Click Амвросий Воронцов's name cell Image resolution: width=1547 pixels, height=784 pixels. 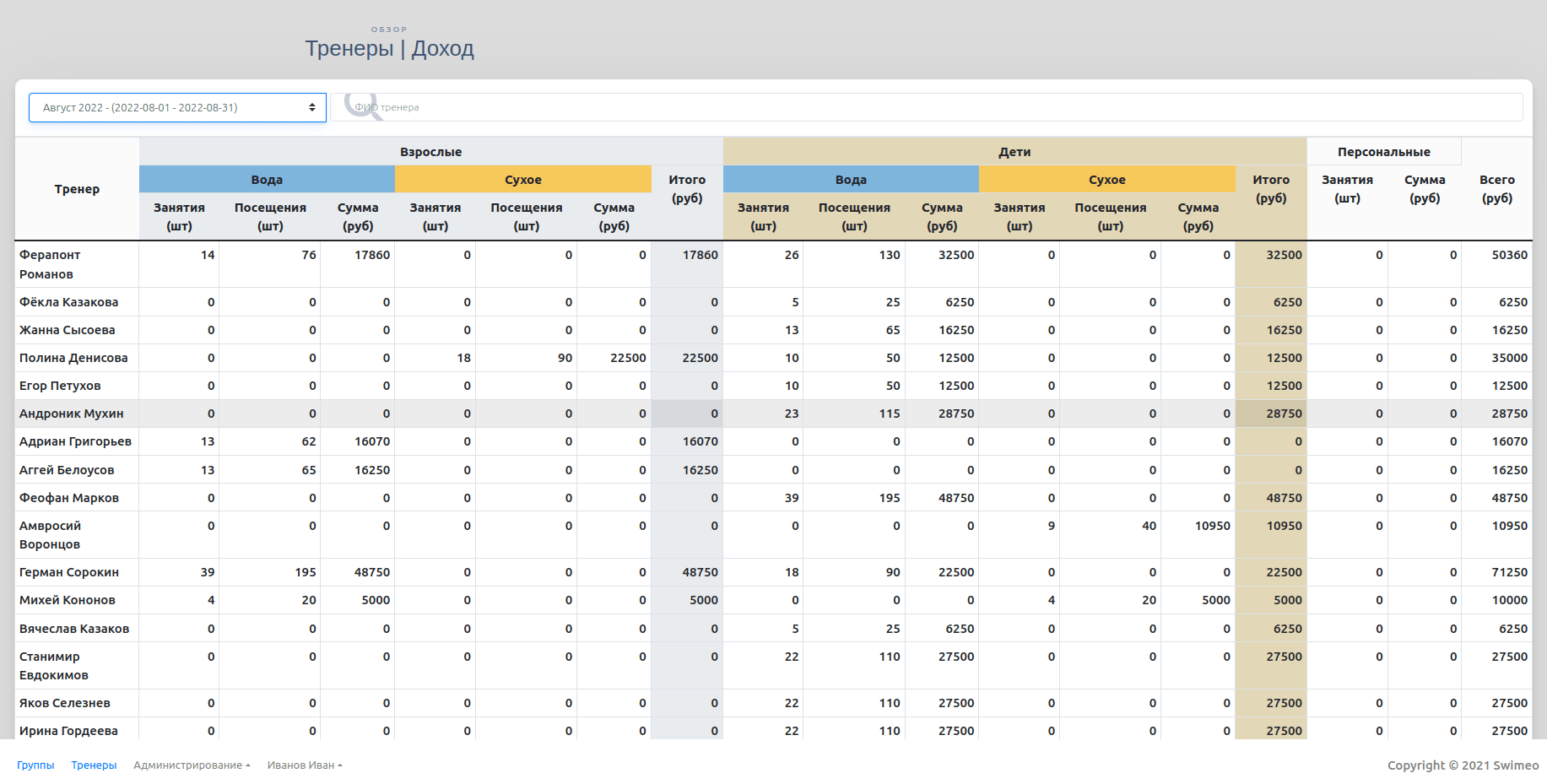coord(51,535)
